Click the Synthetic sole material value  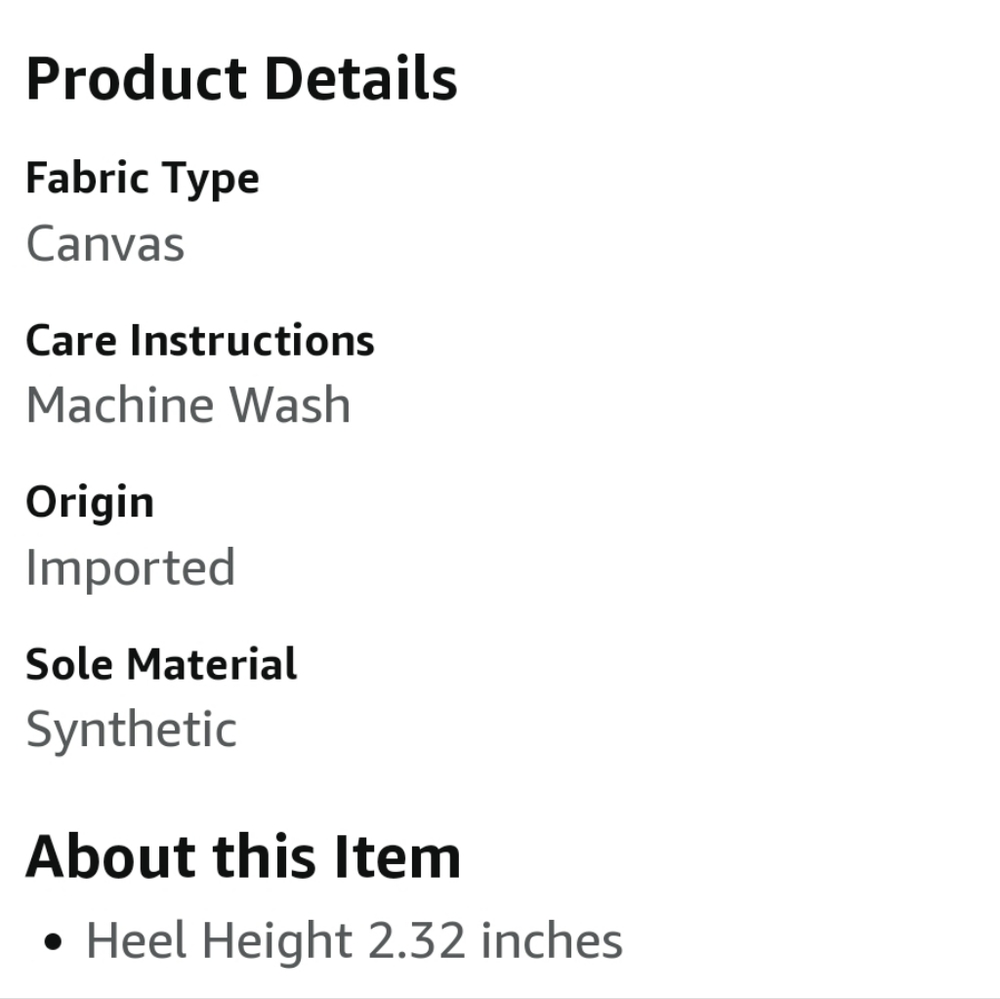(131, 730)
